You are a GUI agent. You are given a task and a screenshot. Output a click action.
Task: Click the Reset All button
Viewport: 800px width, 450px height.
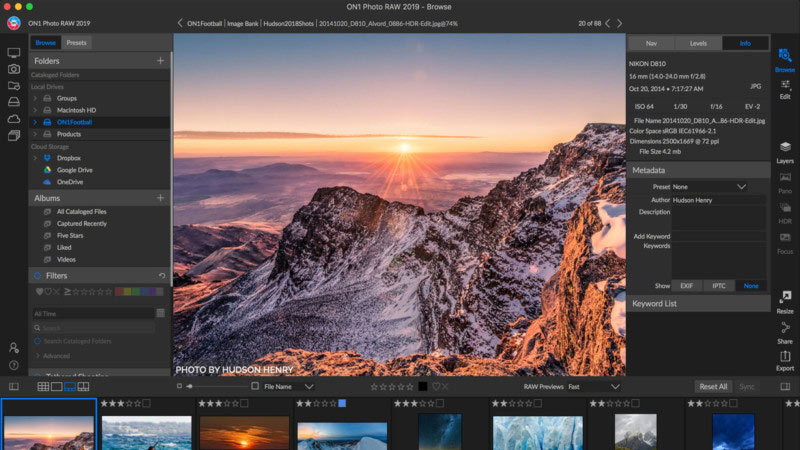[713, 386]
